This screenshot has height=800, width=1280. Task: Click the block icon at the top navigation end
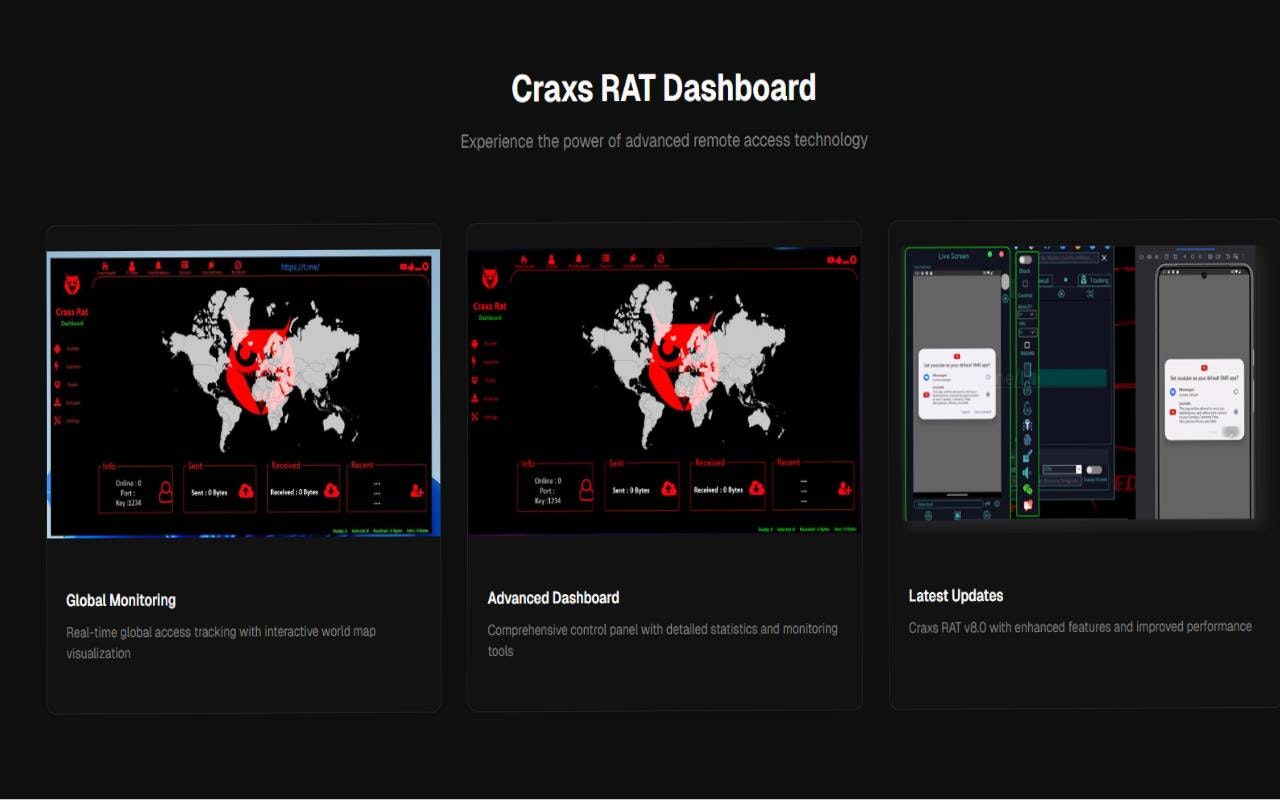tap(237, 264)
